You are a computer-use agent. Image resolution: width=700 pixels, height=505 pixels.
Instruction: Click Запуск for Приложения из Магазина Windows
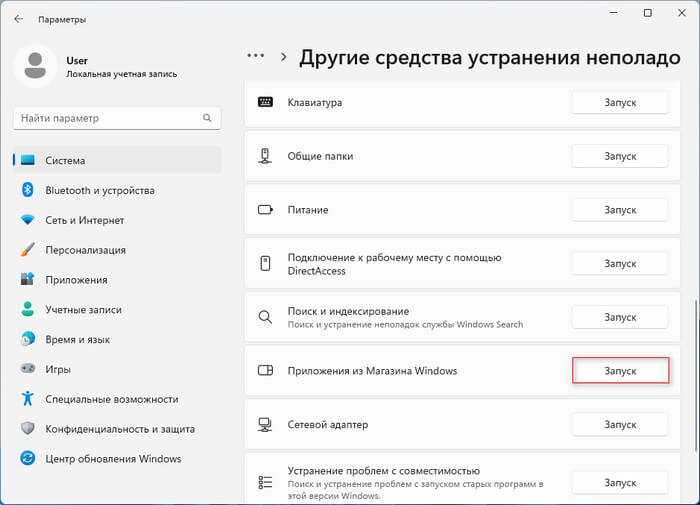coord(620,371)
